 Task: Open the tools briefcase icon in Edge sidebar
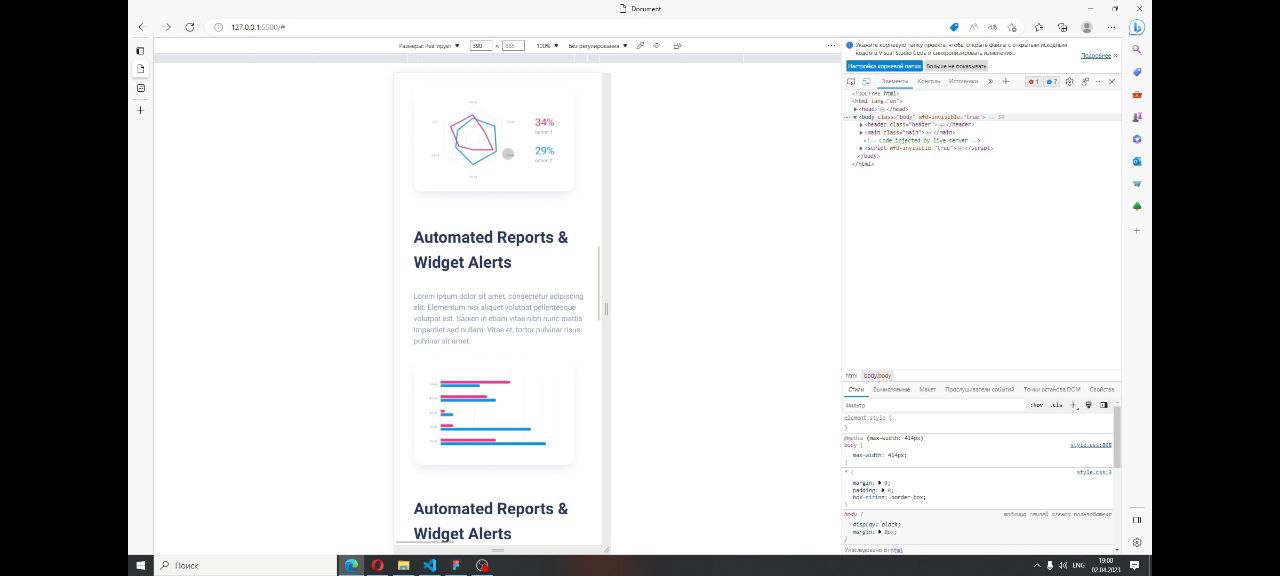1137,94
